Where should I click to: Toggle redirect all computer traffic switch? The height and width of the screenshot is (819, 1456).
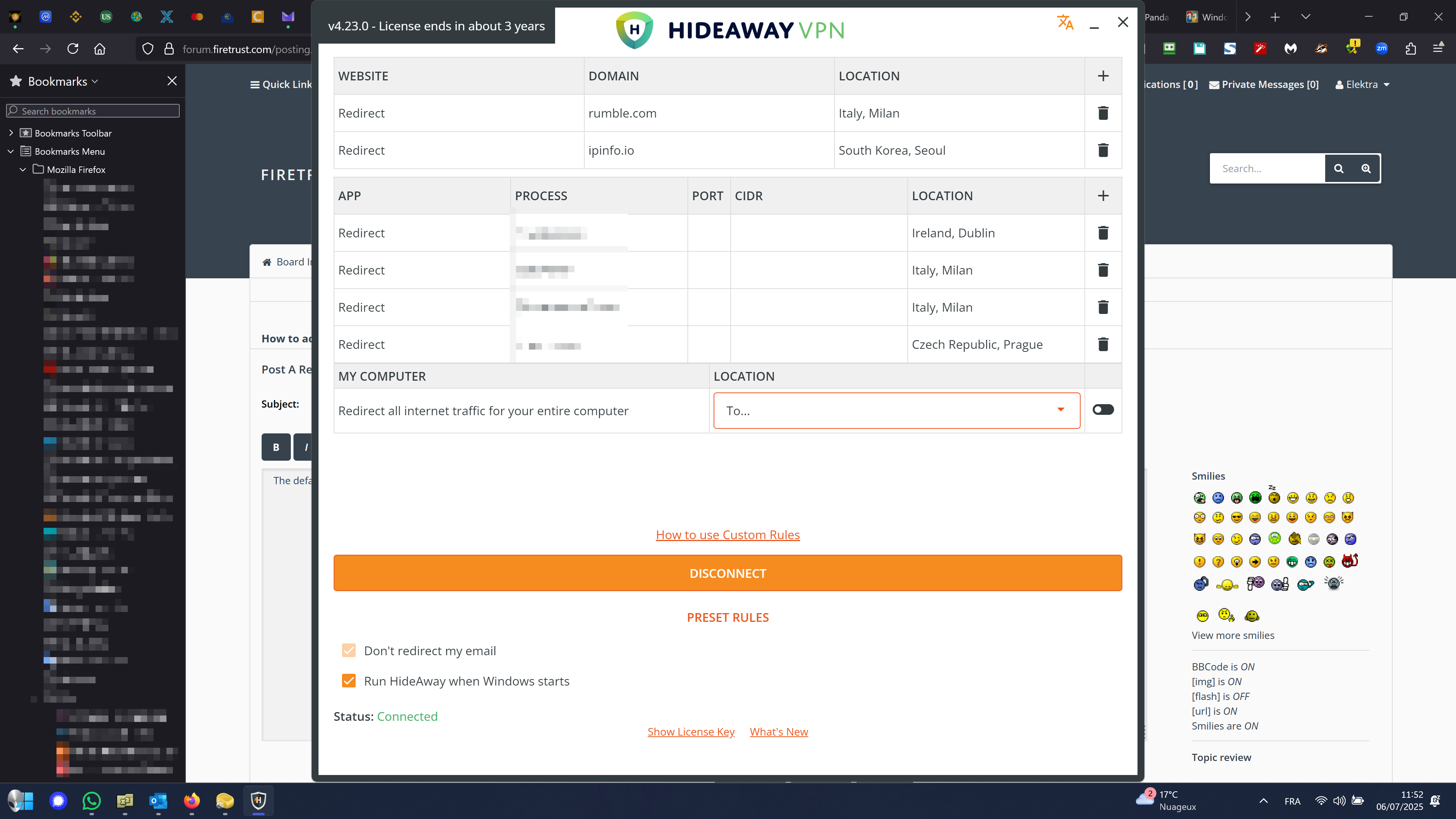tap(1103, 410)
